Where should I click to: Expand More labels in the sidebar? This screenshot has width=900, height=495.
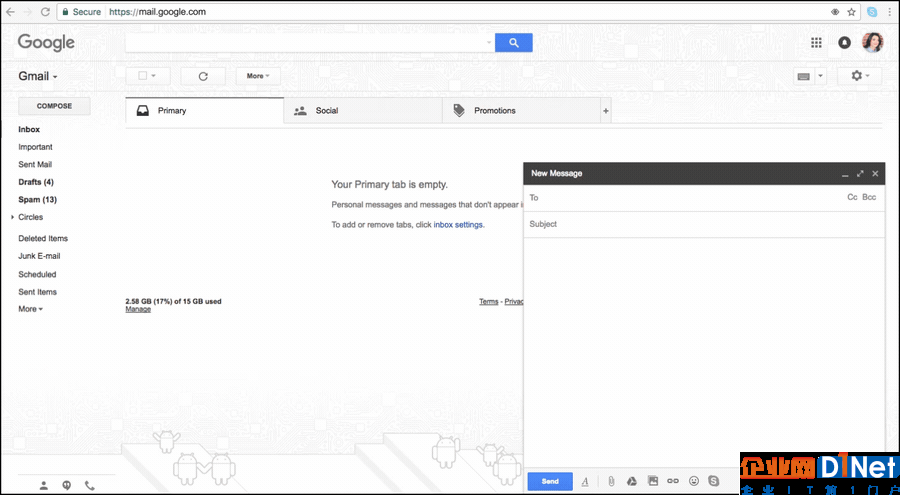click(30, 309)
